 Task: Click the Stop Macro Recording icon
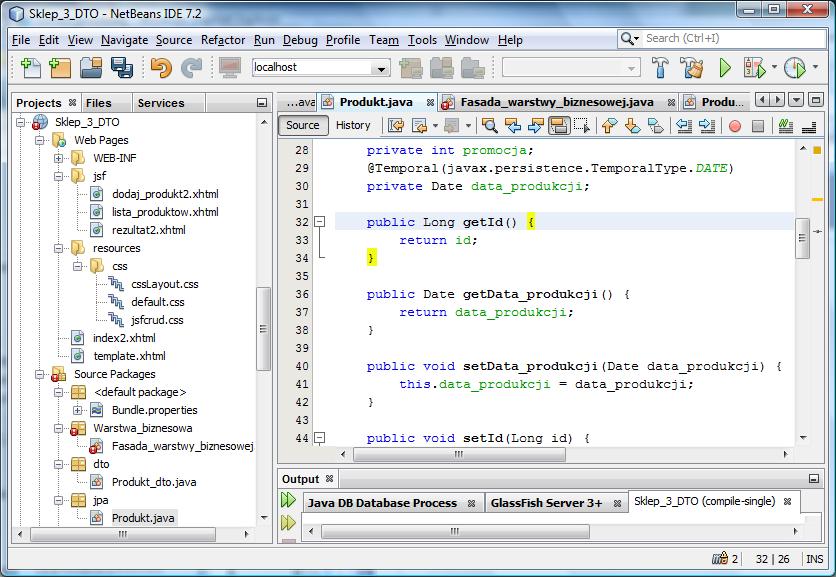758,126
